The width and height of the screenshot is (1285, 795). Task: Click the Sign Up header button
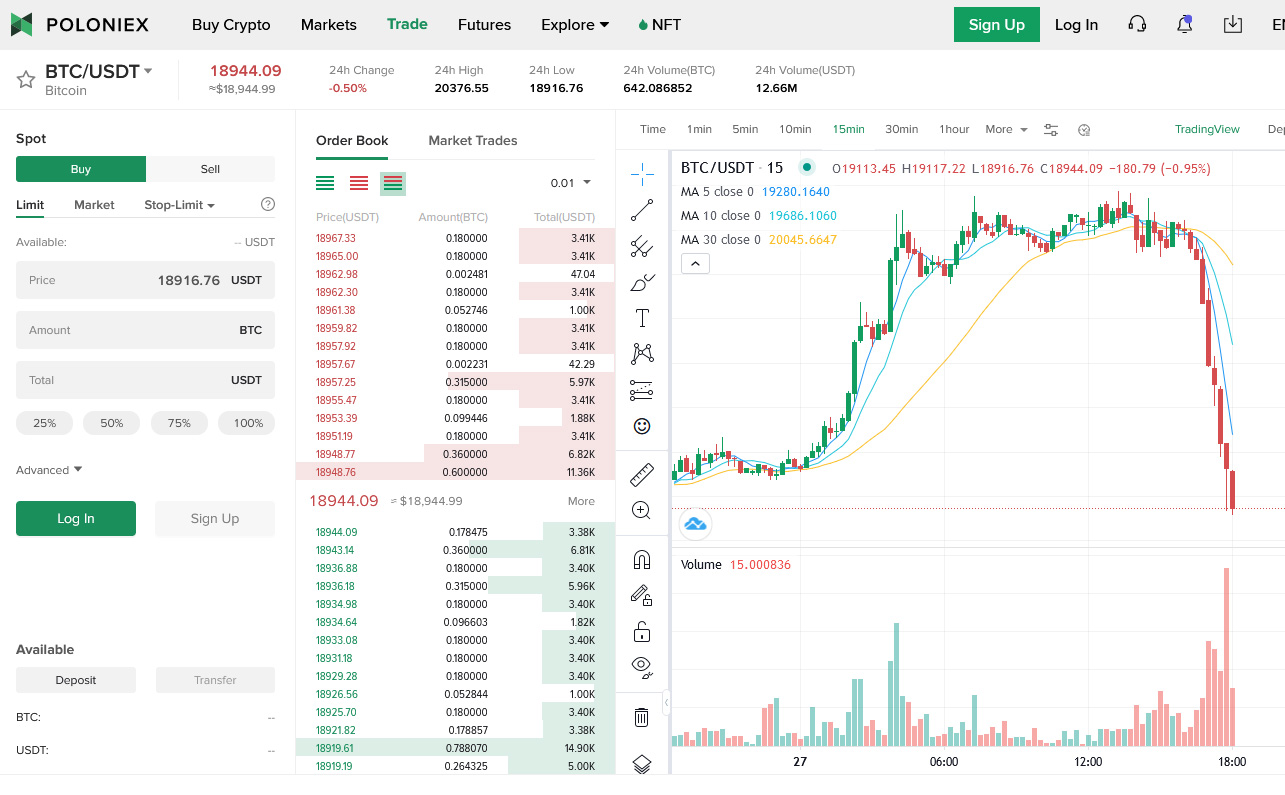[x=997, y=25]
